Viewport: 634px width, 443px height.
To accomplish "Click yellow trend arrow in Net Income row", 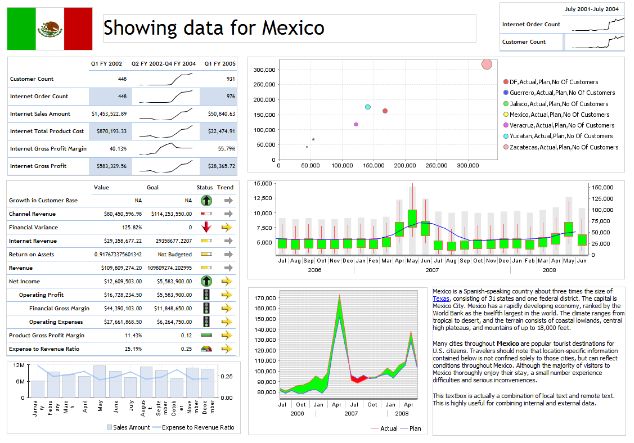I will coord(226,281).
